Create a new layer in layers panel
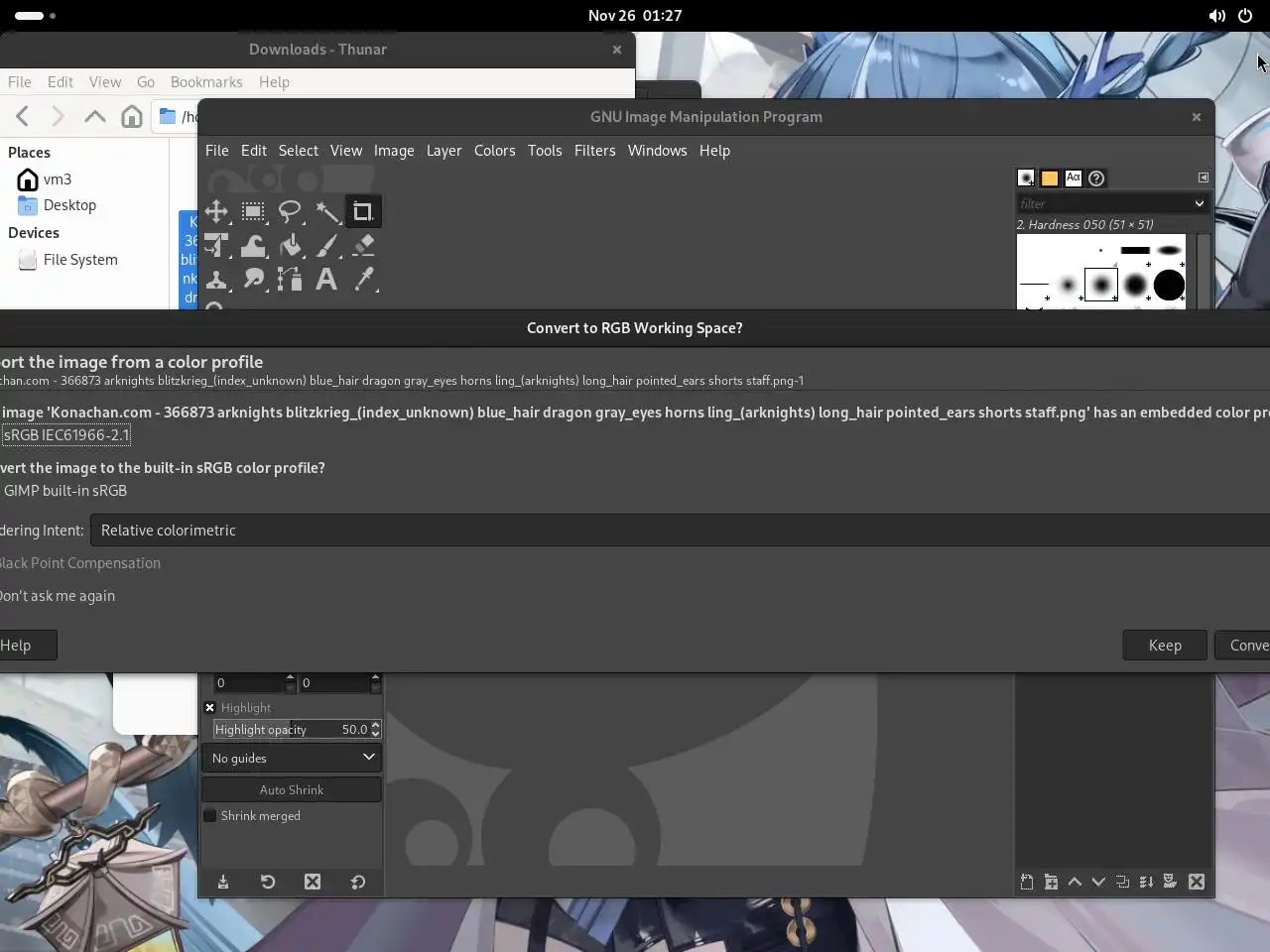 (x=1027, y=882)
